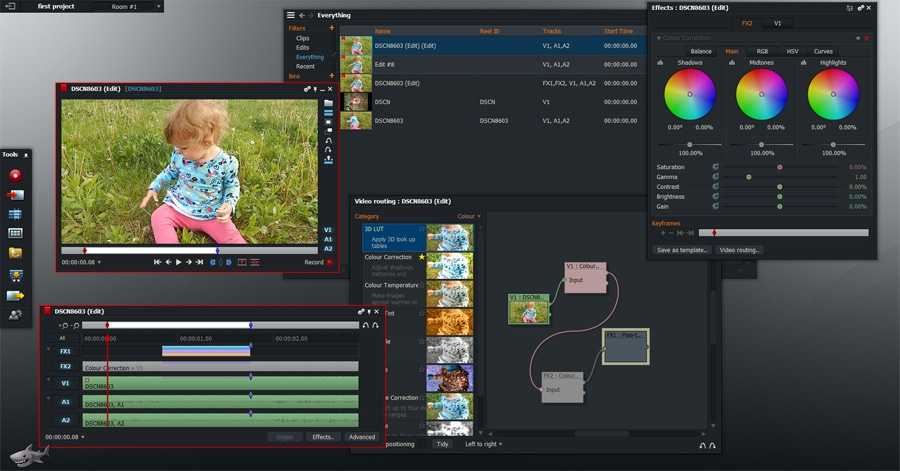This screenshot has height=471, width=900.
Task: Open the Colour category dropdown
Action: [468, 216]
